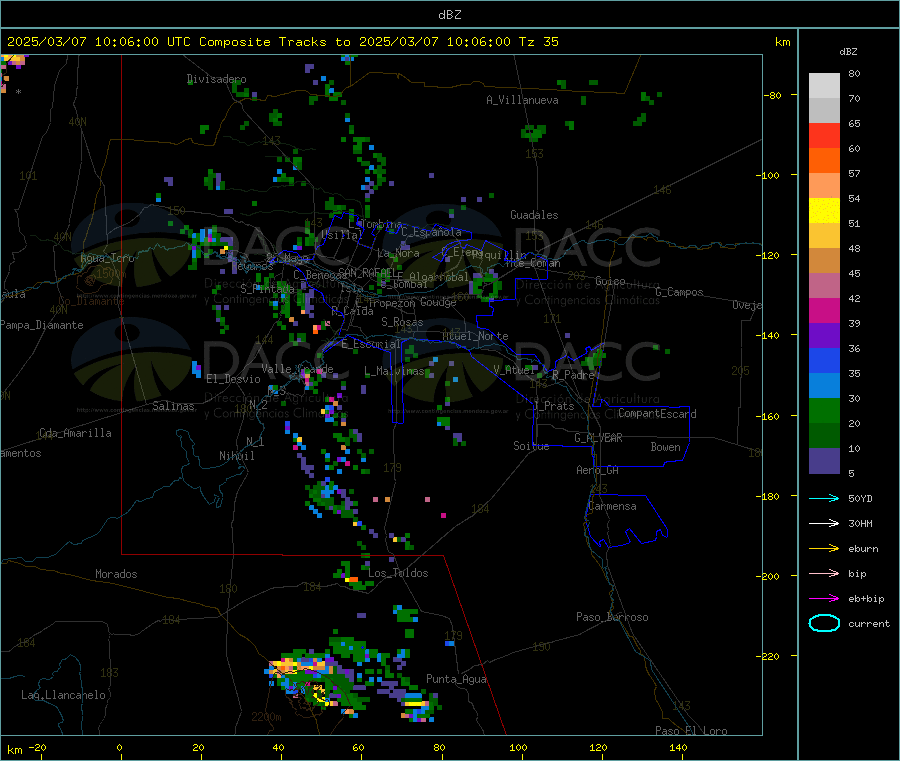The width and height of the screenshot is (900, 761).
Task: Click the 'Morados' map label
Action: click(x=116, y=574)
